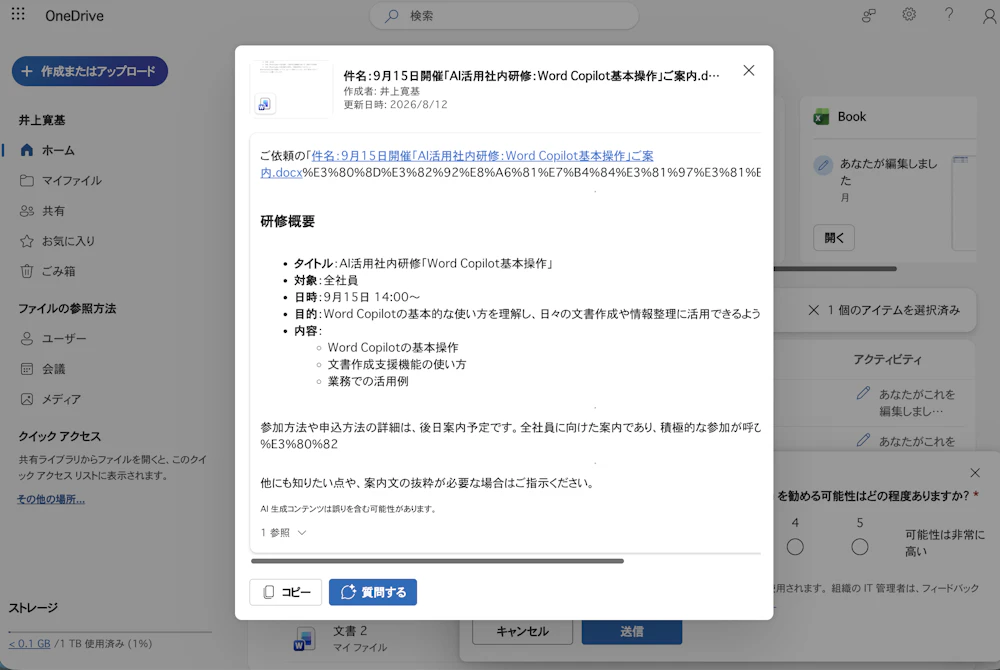Click the Excel icon on Book card
The width and height of the screenshot is (1000, 670).
(821, 117)
